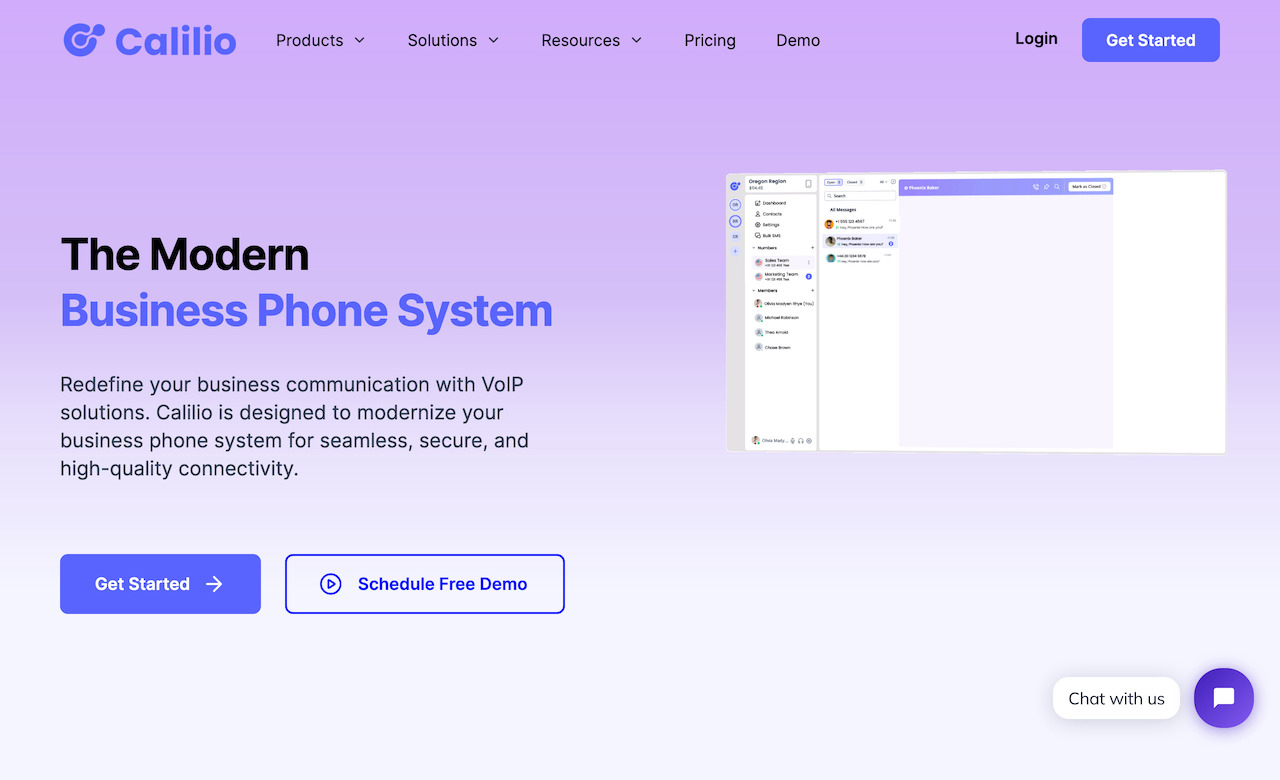1280x780 pixels.
Task: Click the headphones icon in the bottom user bar
Action: click(x=801, y=440)
